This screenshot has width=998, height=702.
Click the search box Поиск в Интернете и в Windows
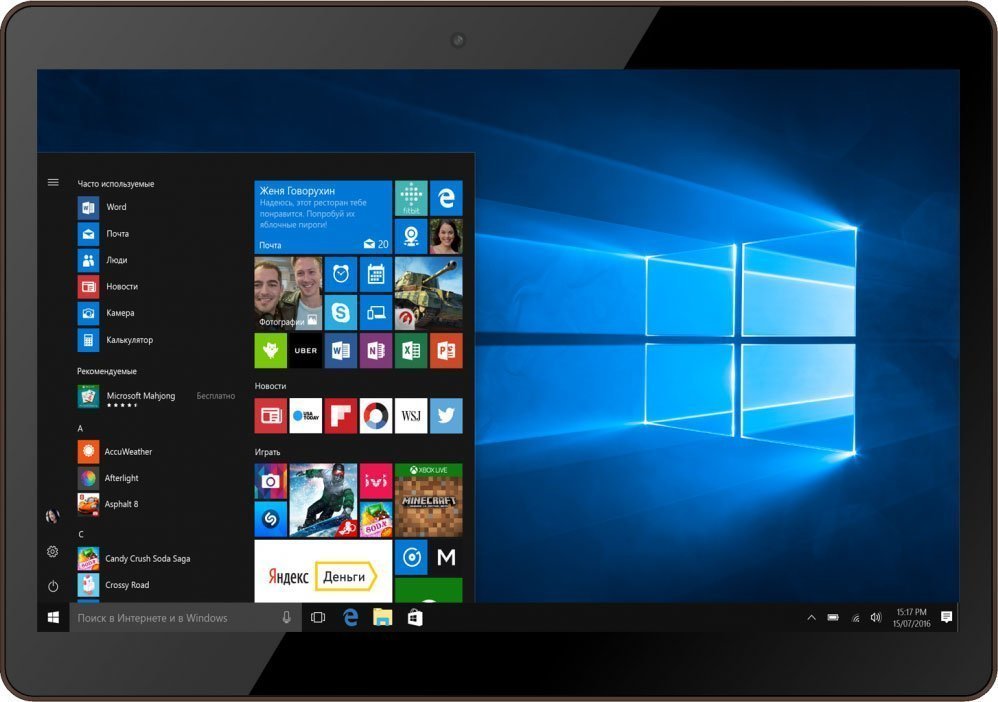pos(185,617)
